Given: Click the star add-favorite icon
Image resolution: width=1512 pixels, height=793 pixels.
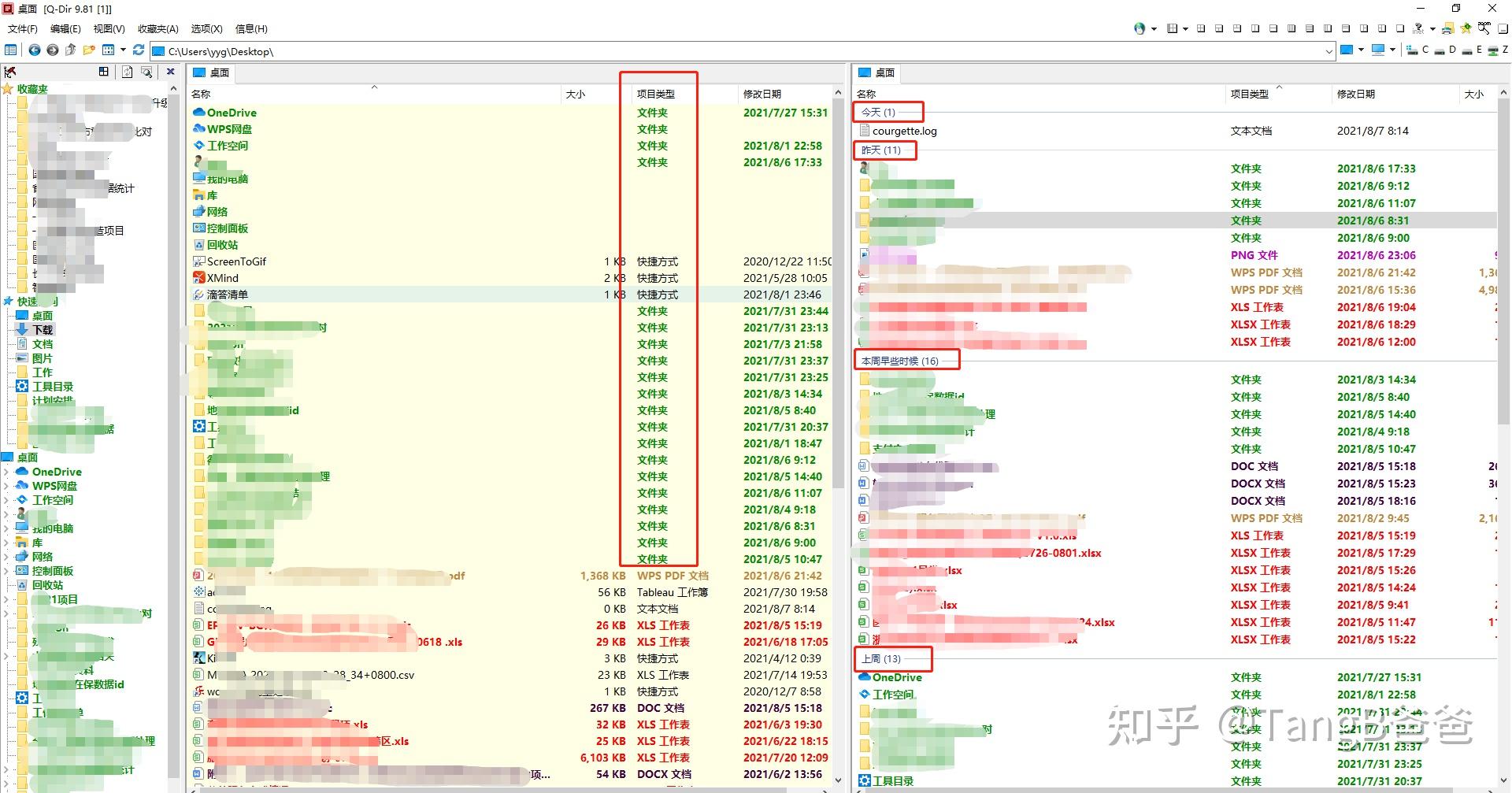Looking at the screenshot, I should [x=1466, y=28].
